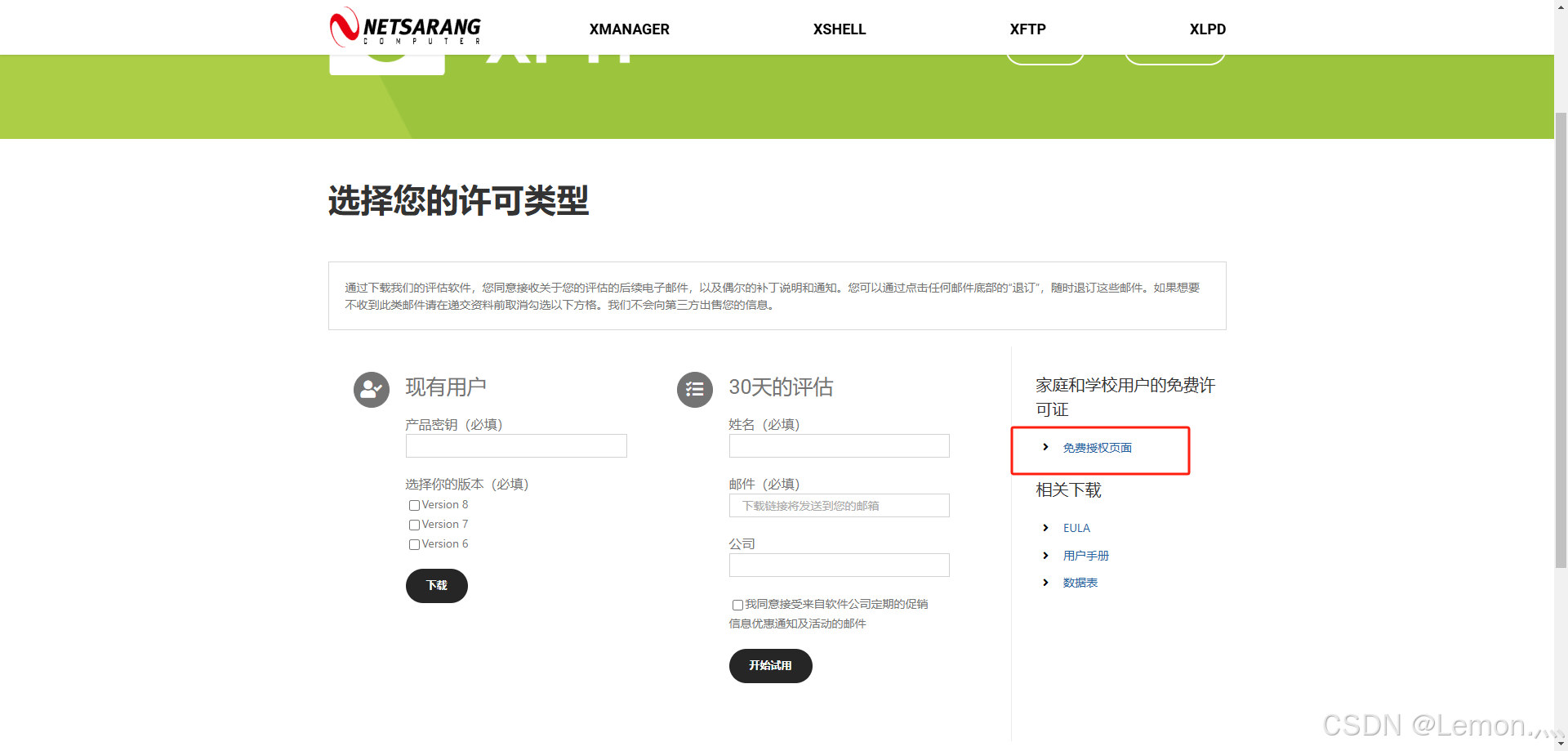Click the chevron beside 数据表
This screenshot has height=751, width=1568.
(1045, 583)
